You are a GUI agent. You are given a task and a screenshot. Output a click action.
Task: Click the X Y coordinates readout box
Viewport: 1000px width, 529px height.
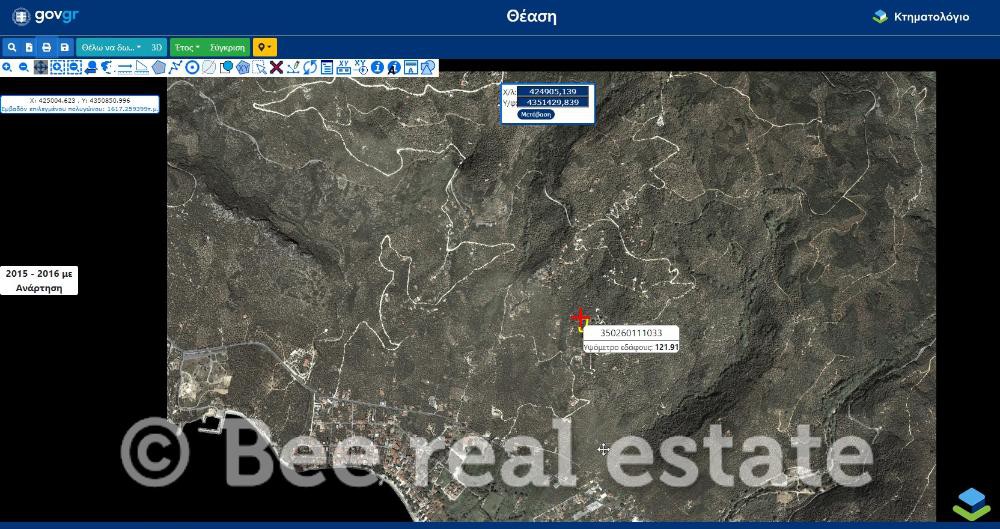80,105
